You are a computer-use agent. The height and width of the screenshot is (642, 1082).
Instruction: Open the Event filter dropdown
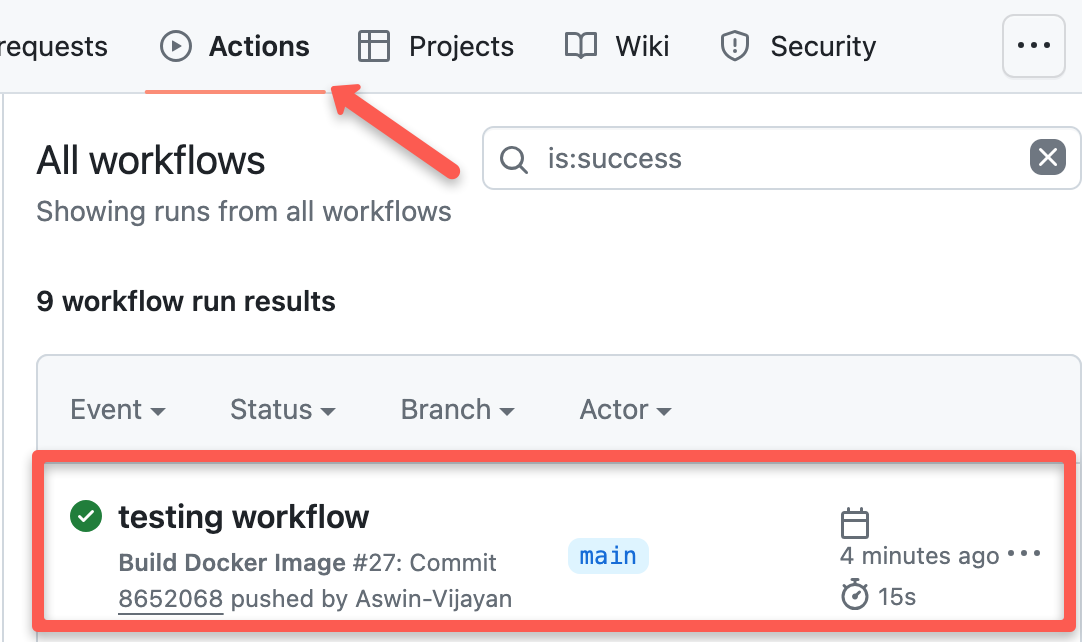coord(118,409)
